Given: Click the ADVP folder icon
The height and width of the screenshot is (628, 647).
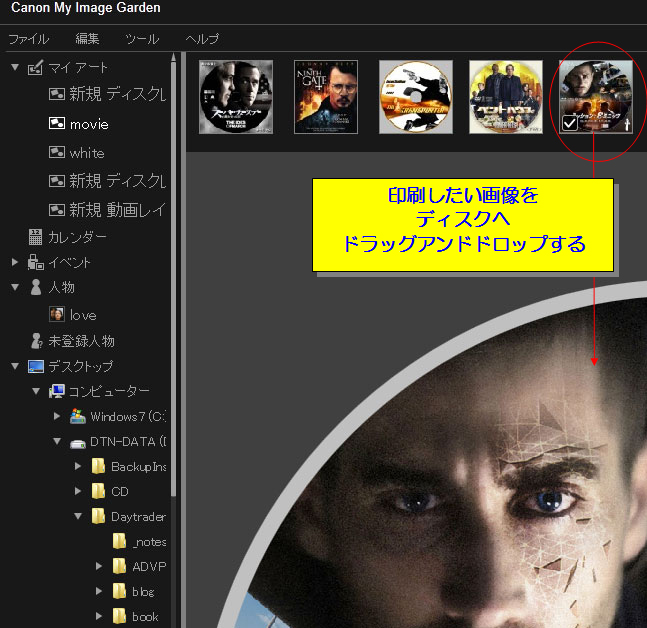Looking at the screenshot, I should pyautogui.click(x=119, y=566).
